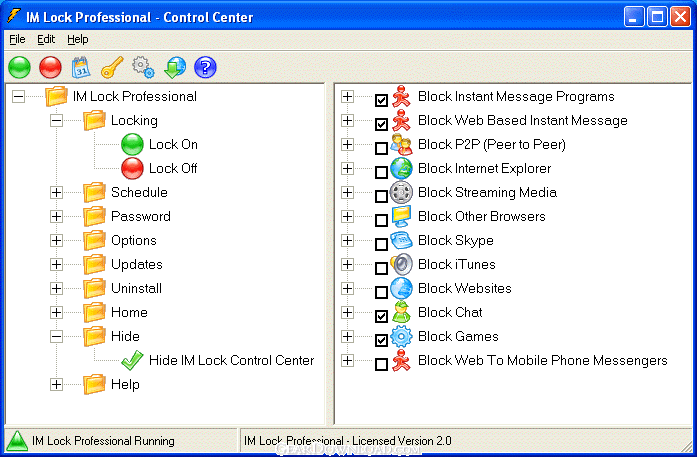Expand the Updates tree node

(56, 265)
